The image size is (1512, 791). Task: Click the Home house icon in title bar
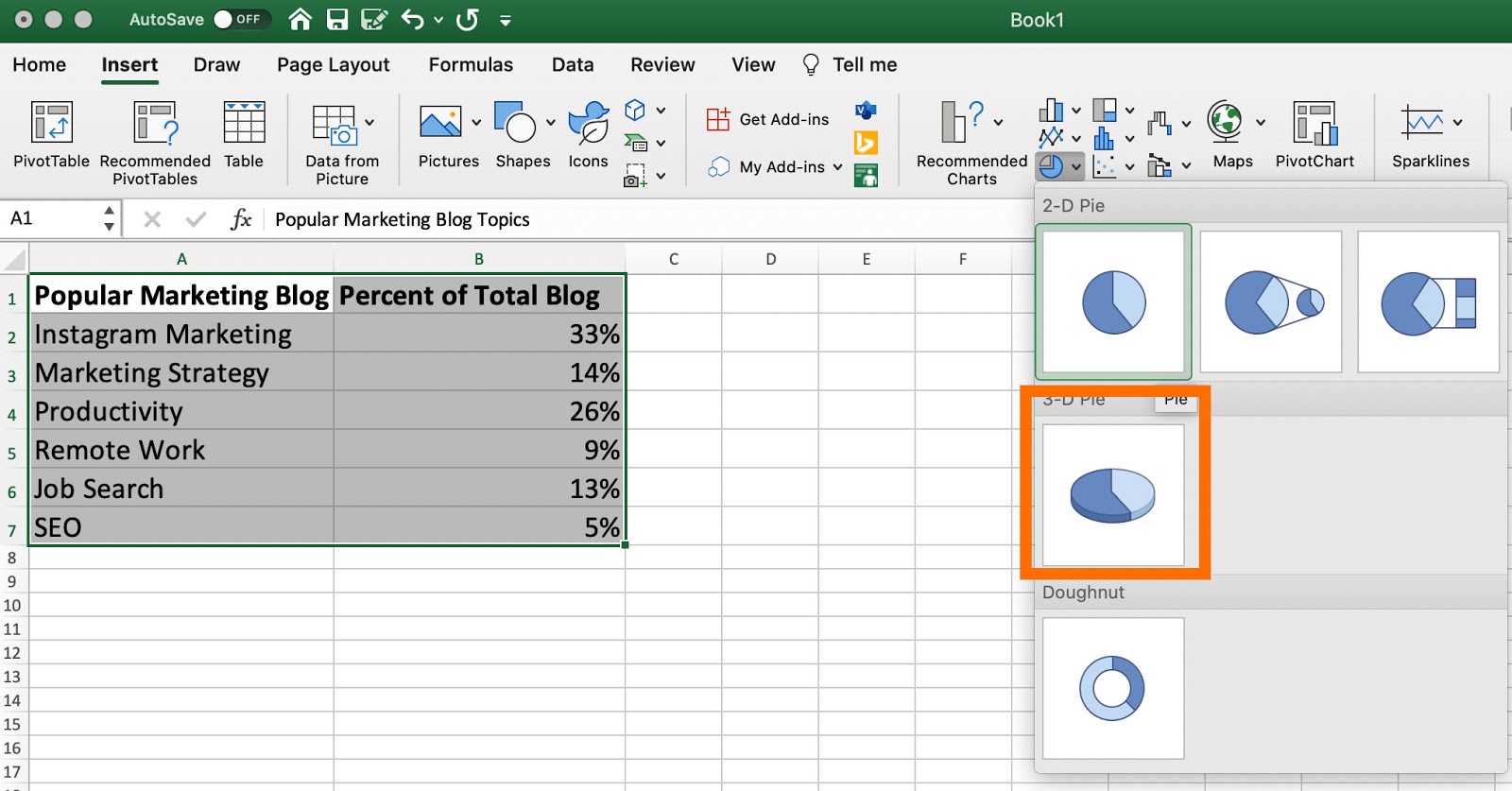[x=301, y=19]
